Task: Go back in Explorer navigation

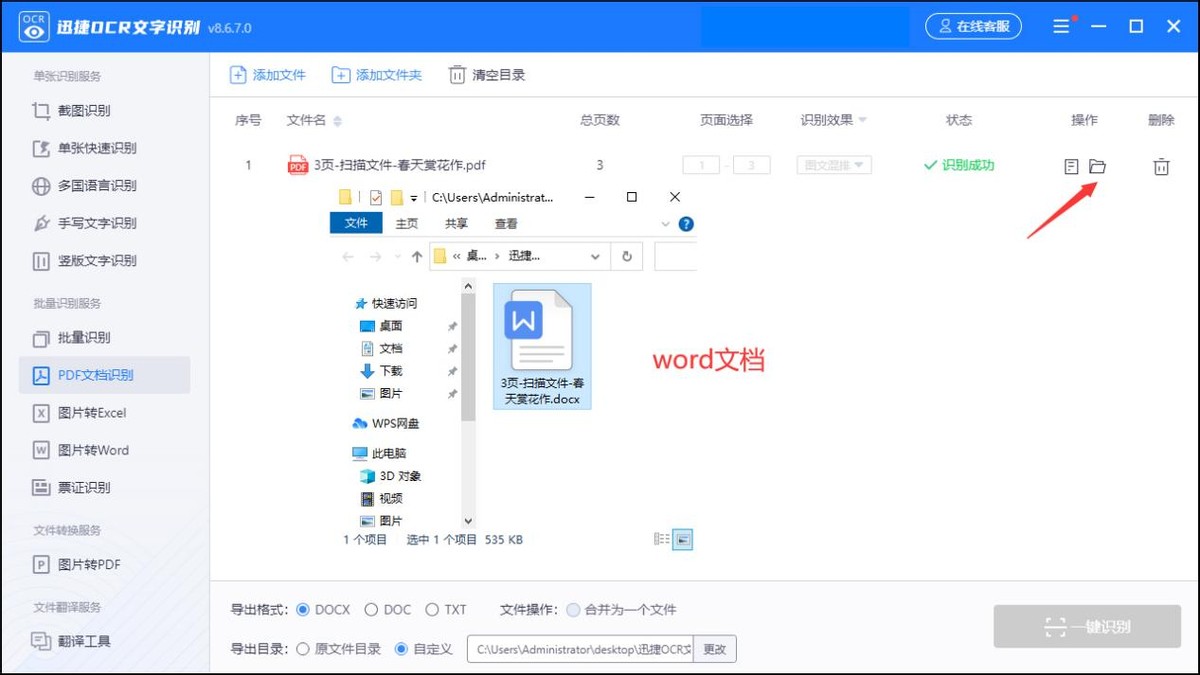Action: (x=348, y=257)
